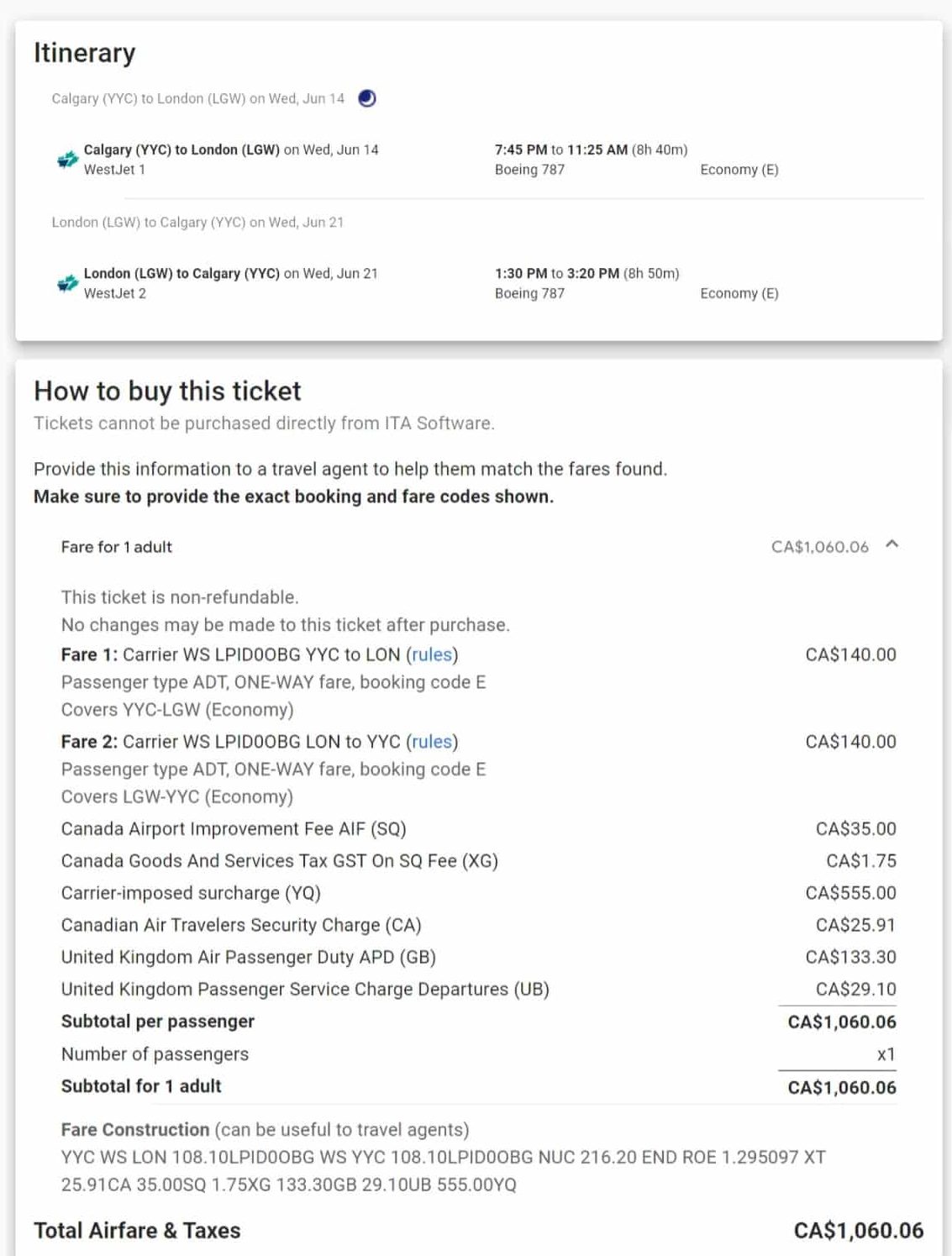
Task: Click Economy (E) on the WestJet 2 flight
Action: coord(739,293)
